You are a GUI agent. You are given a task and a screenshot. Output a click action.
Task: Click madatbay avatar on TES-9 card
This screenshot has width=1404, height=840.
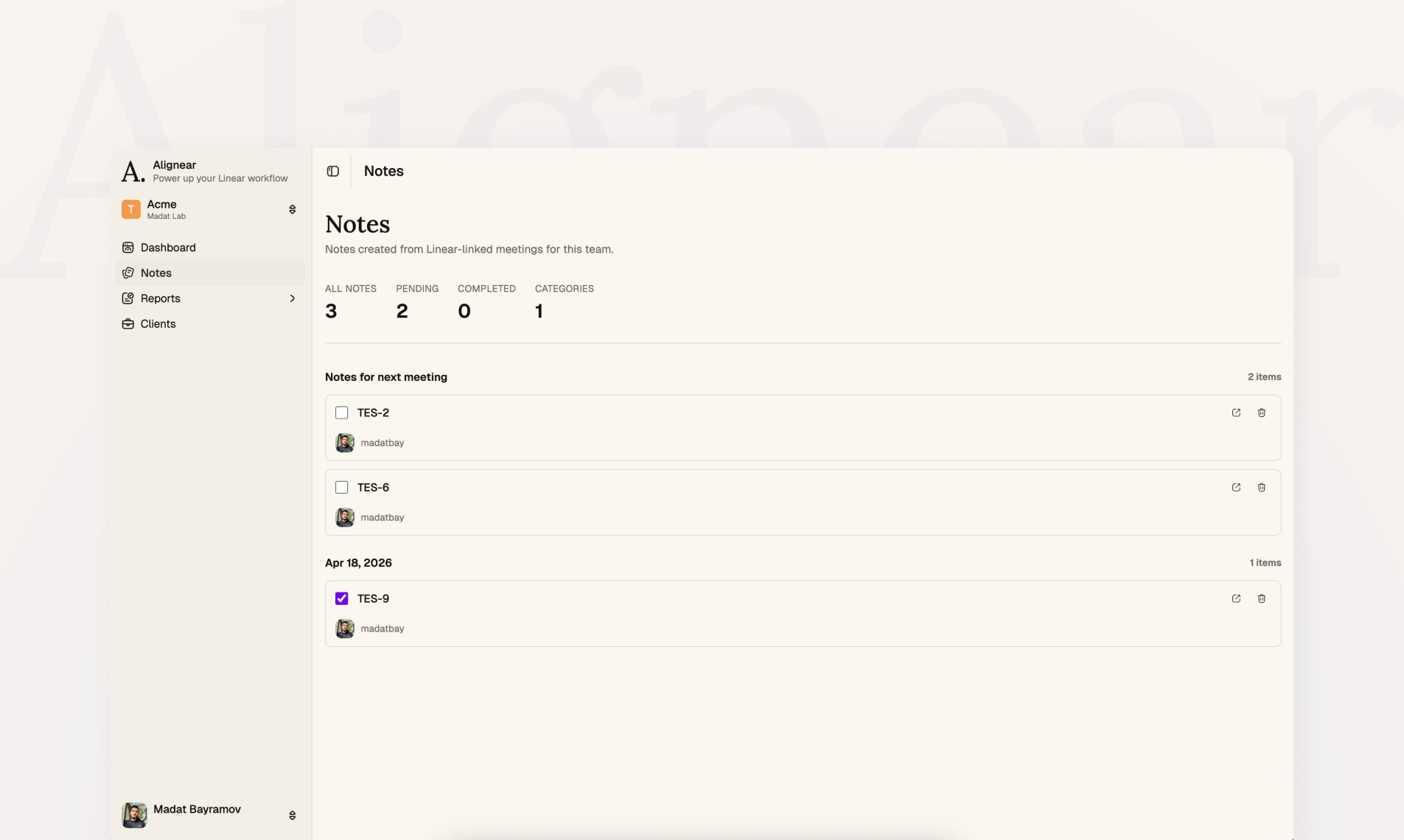tap(345, 629)
